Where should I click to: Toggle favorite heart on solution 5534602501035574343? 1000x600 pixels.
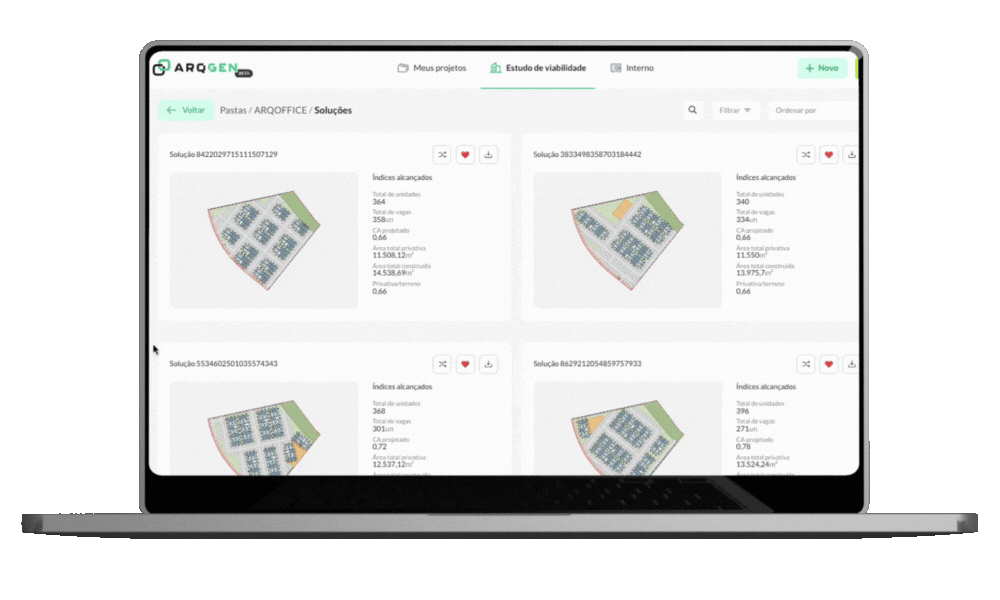tap(465, 364)
